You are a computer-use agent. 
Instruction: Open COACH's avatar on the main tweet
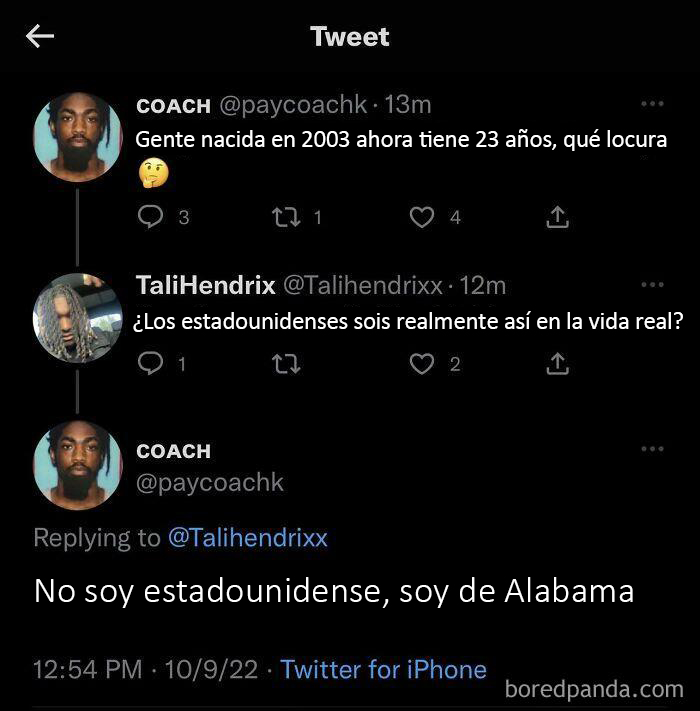pyautogui.click(x=77, y=465)
